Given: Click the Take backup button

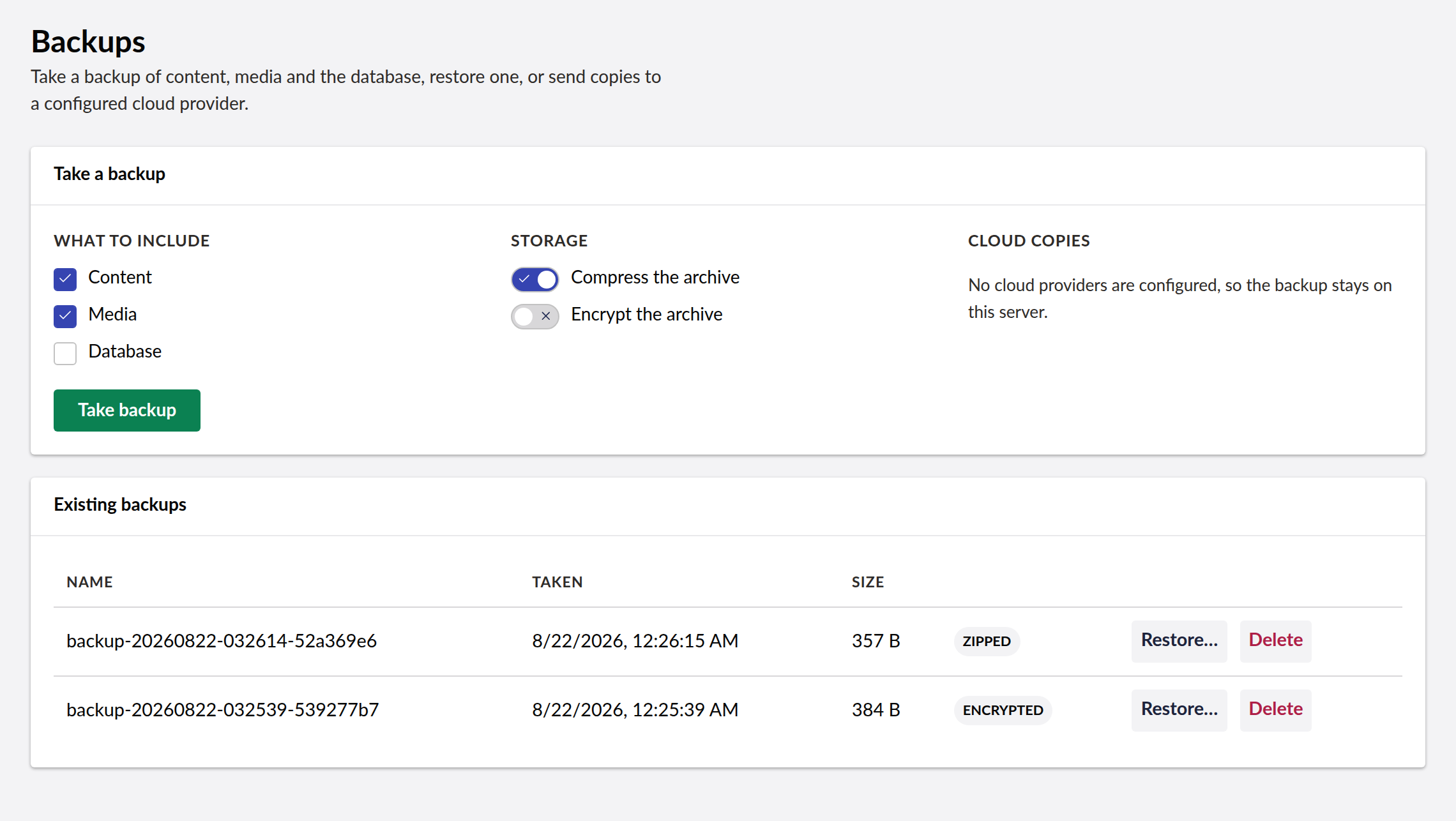Looking at the screenshot, I should pyautogui.click(x=127, y=410).
